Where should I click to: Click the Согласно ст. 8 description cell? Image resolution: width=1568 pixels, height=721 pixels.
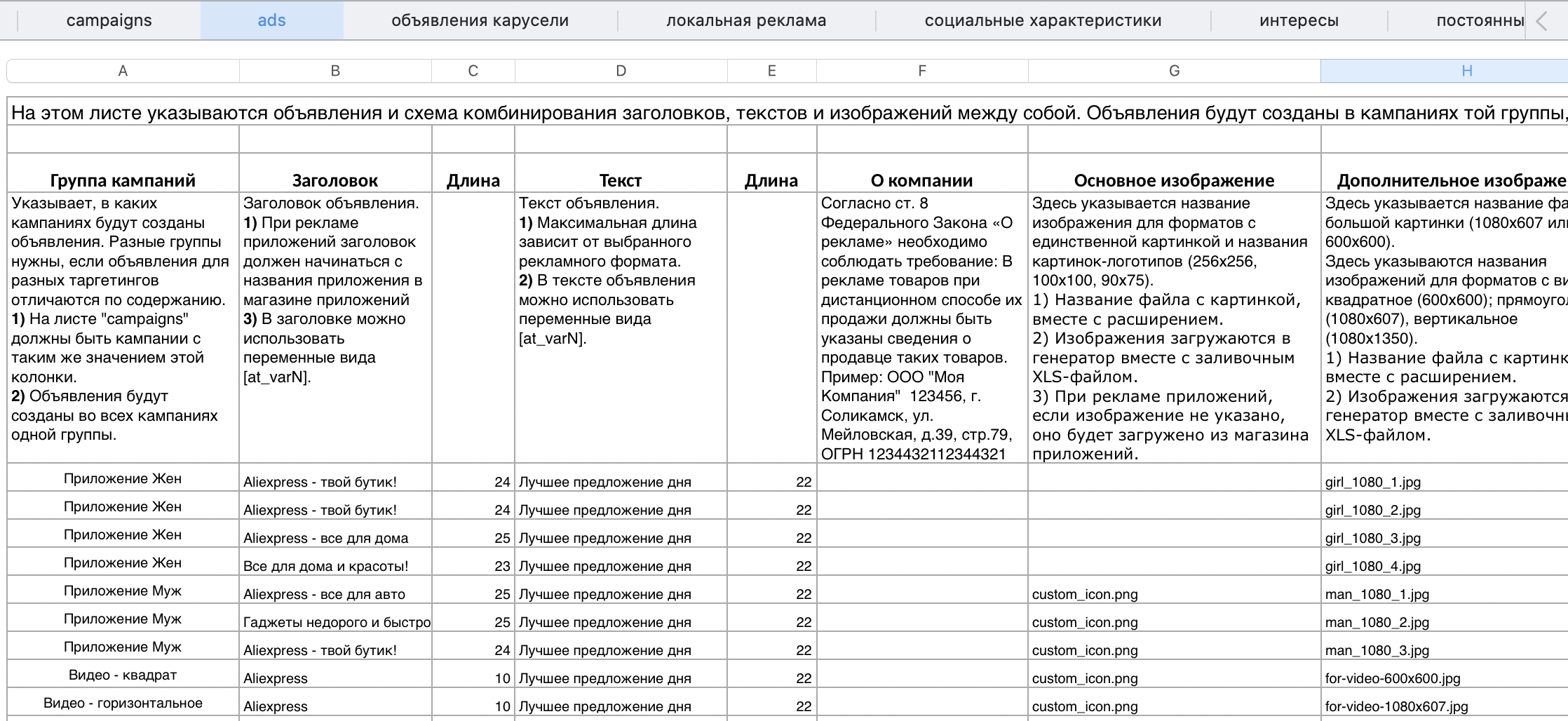[922, 328]
